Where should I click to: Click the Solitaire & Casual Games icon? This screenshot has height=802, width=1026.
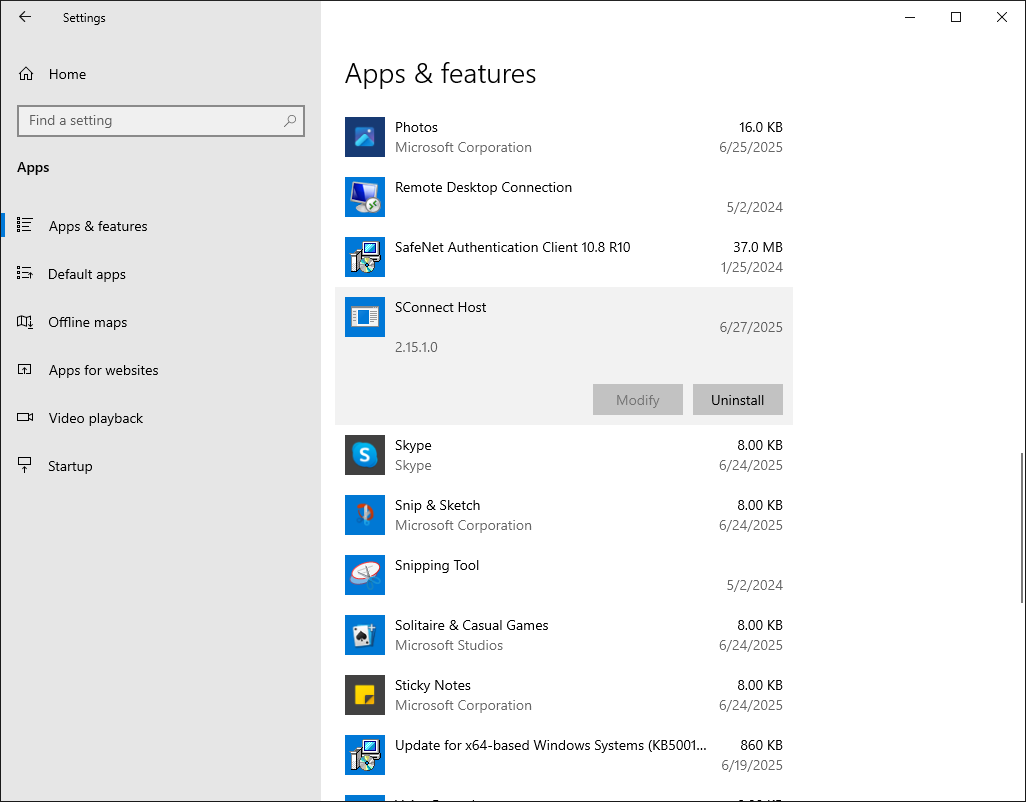tap(365, 635)
